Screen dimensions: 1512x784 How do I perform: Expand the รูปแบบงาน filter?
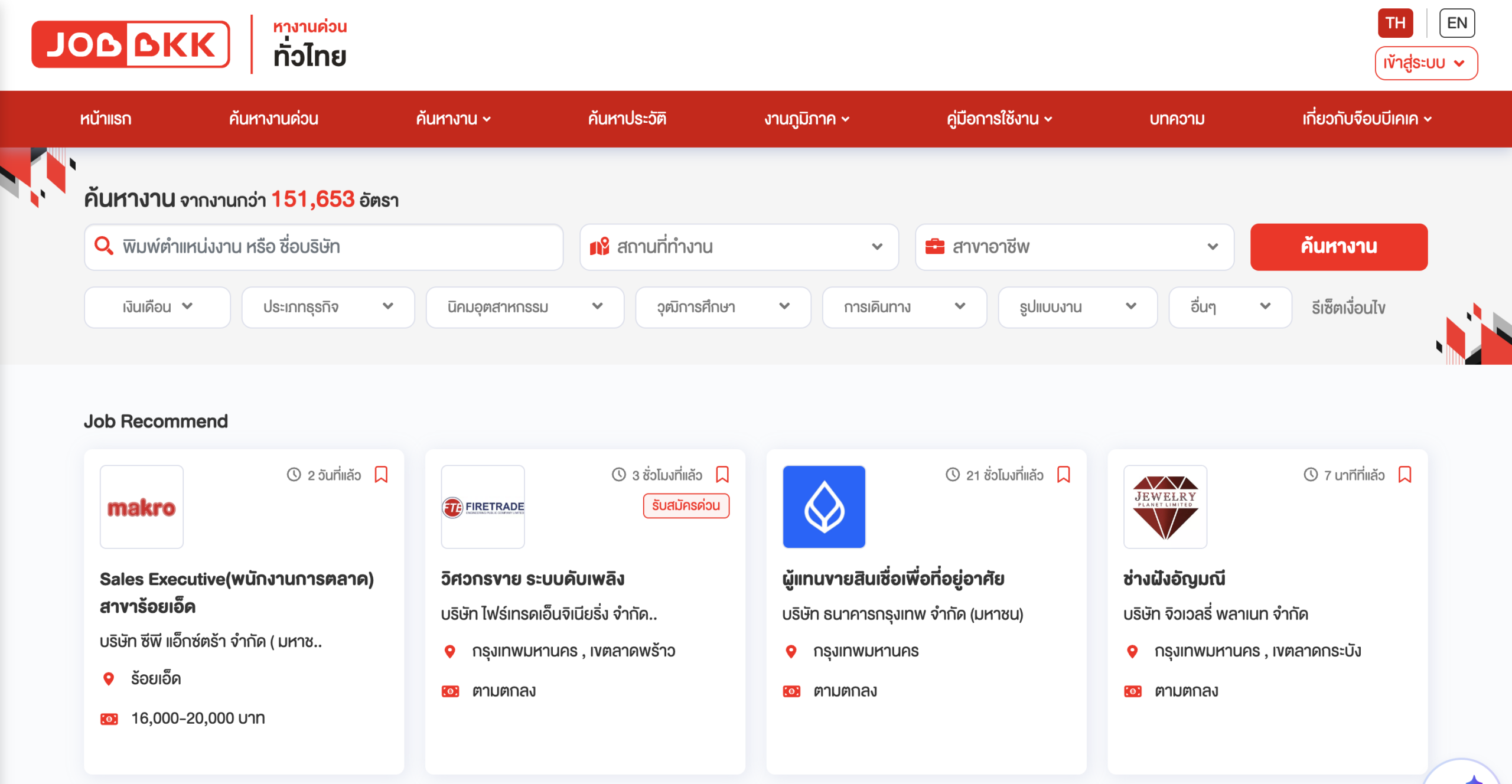(1077, 307)
